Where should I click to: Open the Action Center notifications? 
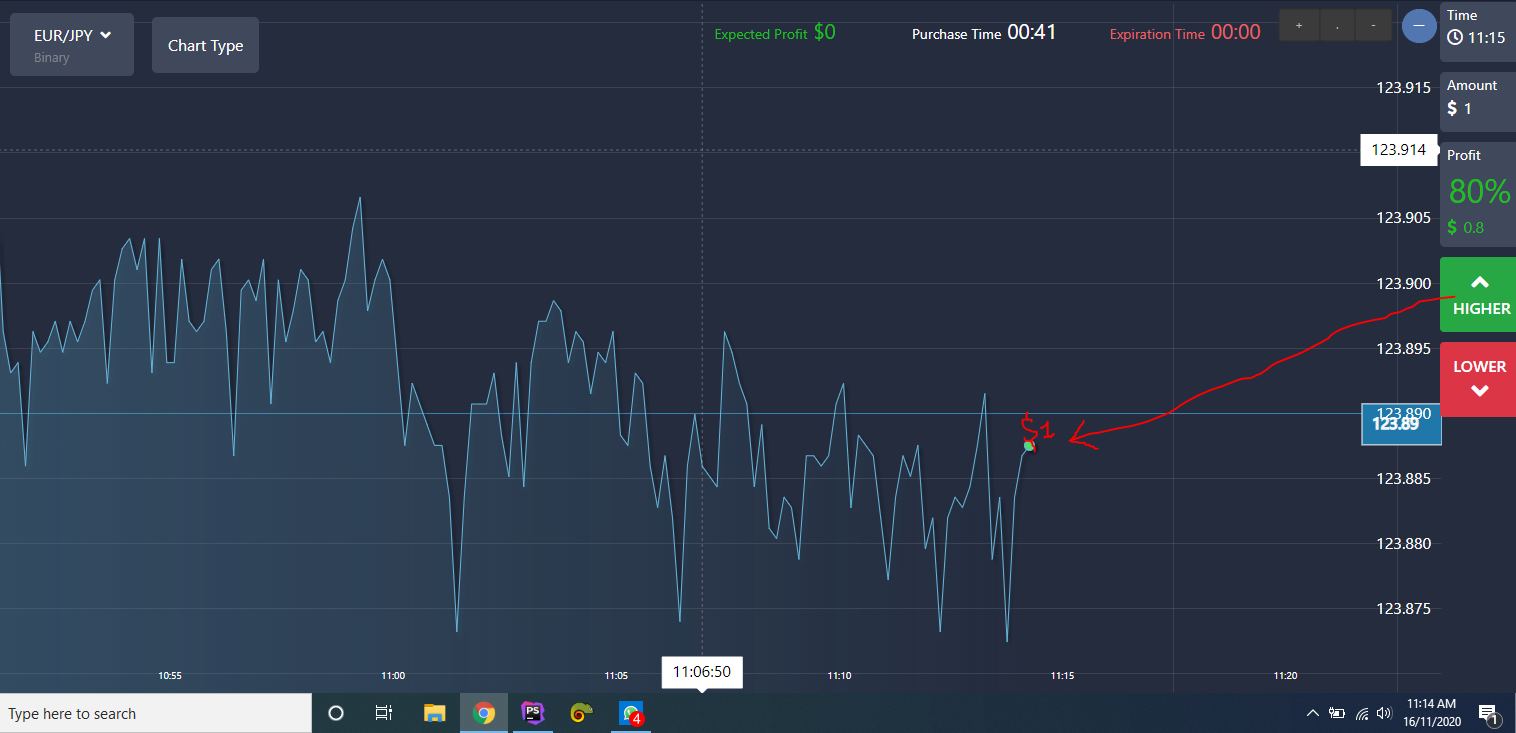pyautogui.click(x=1489, y=714)
